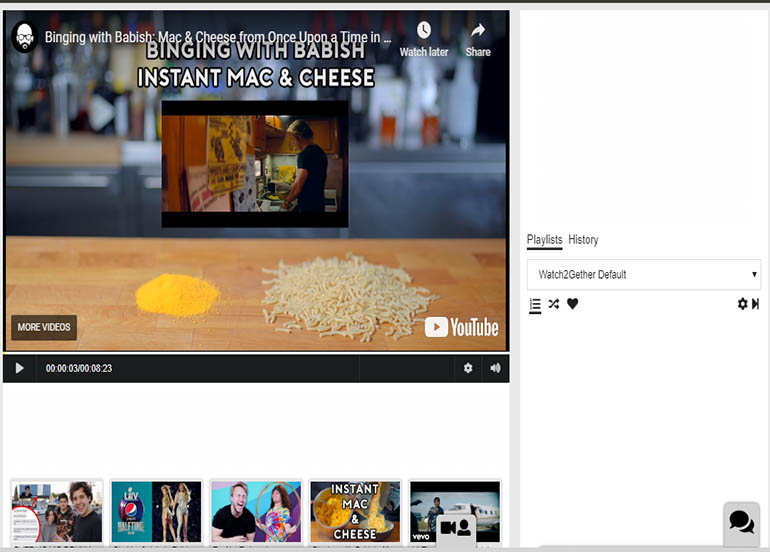Play the video with the play button
This screenshot has width=770, height=552.
coord(19,368)
